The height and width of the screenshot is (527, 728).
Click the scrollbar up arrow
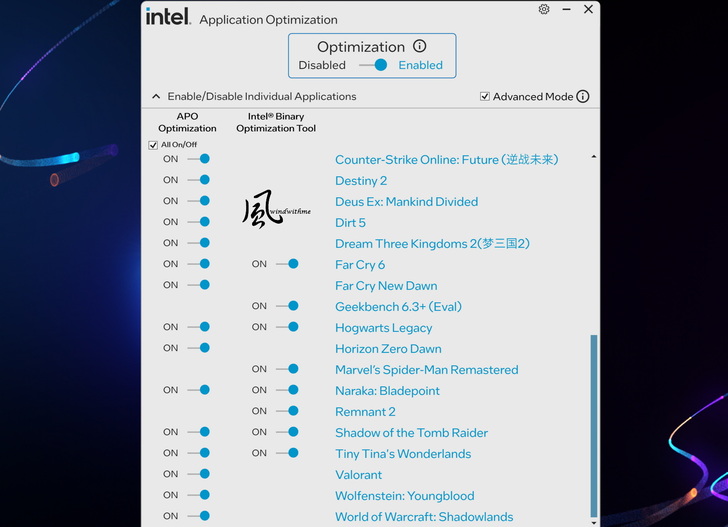593,157
